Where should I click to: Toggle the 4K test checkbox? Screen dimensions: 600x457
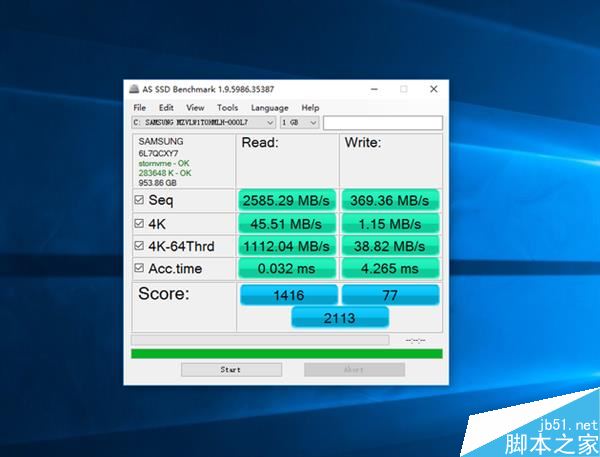click(x=139, y=223)
